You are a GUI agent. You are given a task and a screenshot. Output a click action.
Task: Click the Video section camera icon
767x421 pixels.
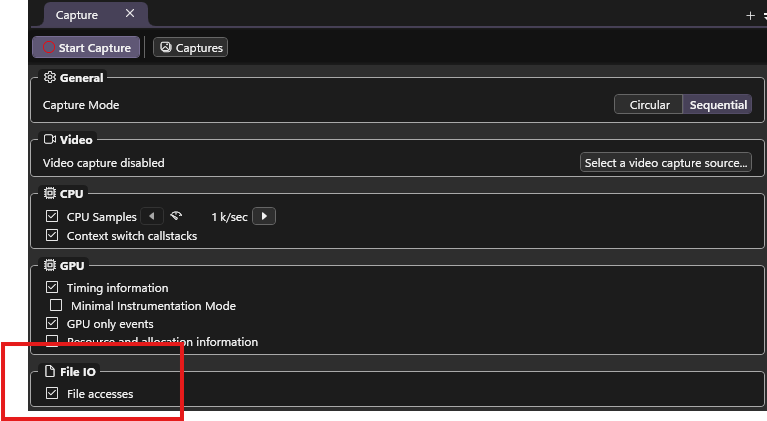coord(49,139)
